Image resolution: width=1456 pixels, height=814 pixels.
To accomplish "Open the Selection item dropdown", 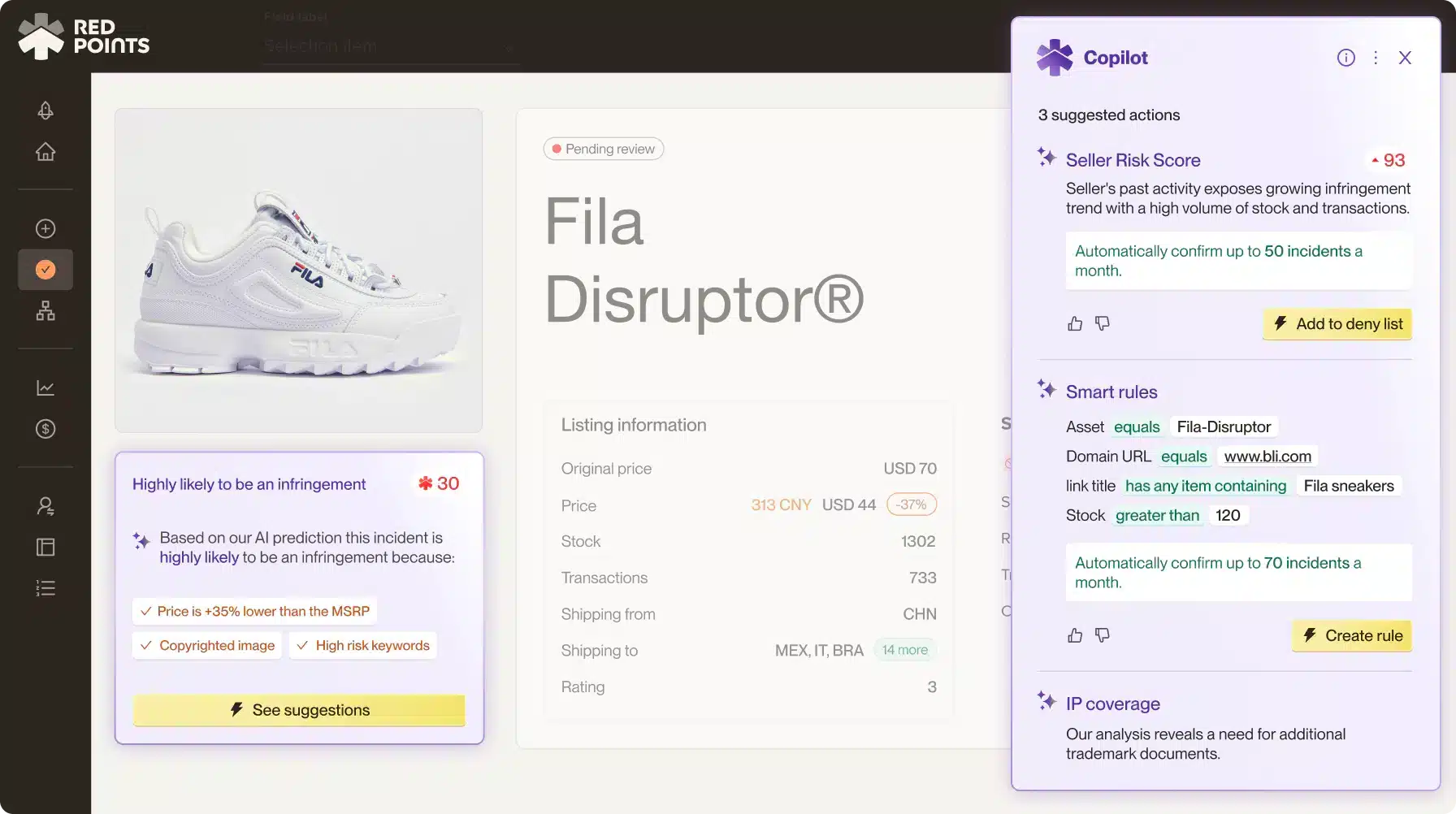I will [390, 46].
